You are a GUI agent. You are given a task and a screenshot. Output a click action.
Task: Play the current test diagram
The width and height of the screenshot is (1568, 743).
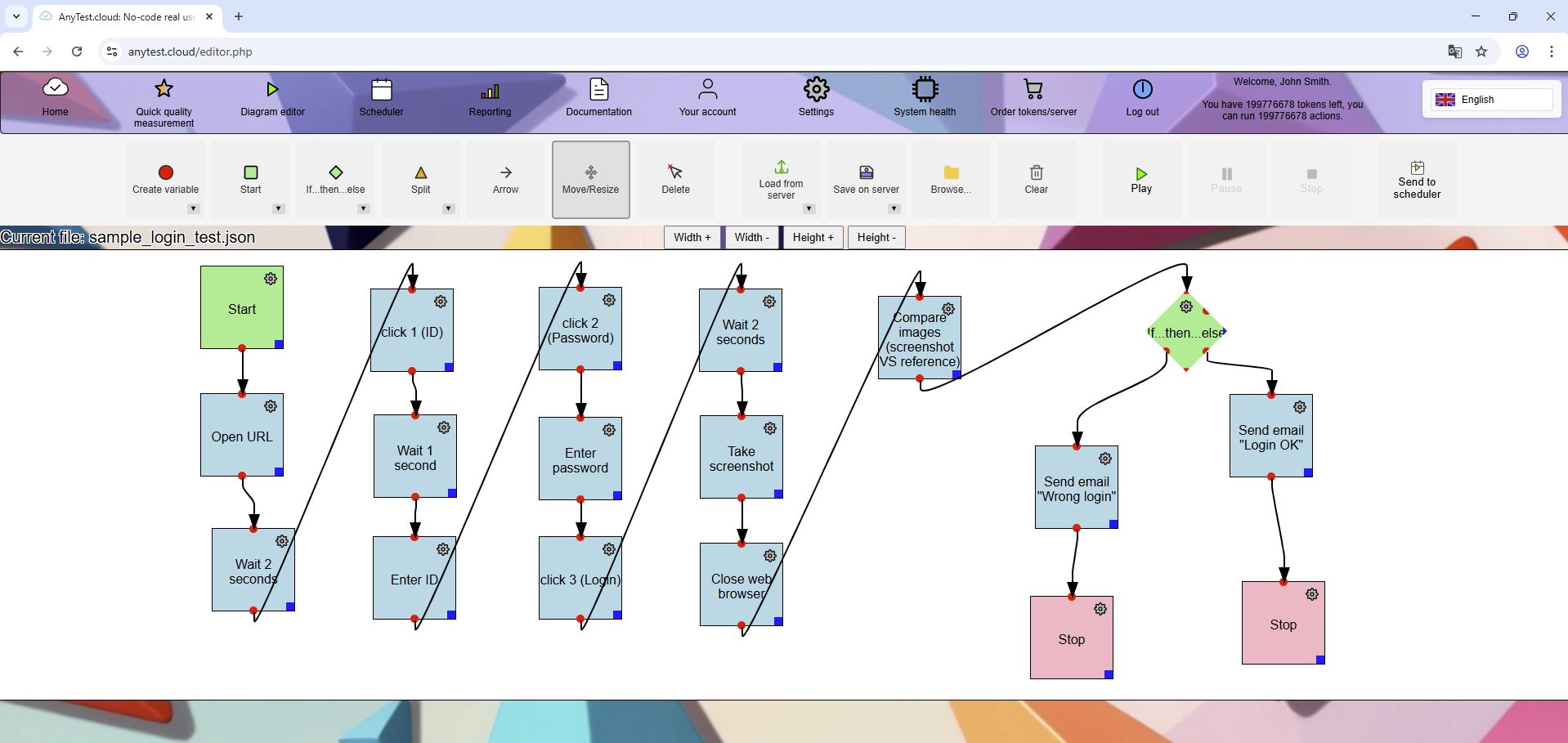(1140, 178)
